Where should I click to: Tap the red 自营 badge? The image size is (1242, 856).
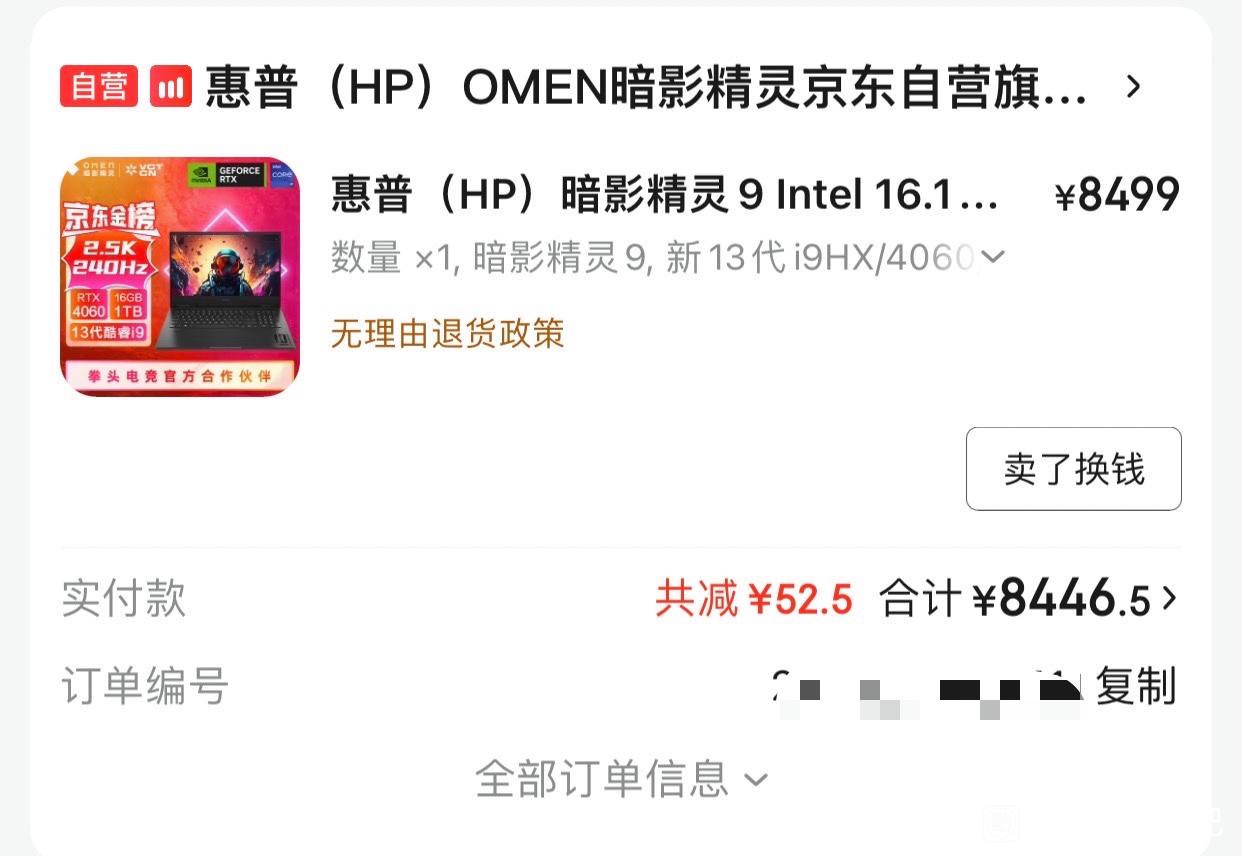pos(98,87)
